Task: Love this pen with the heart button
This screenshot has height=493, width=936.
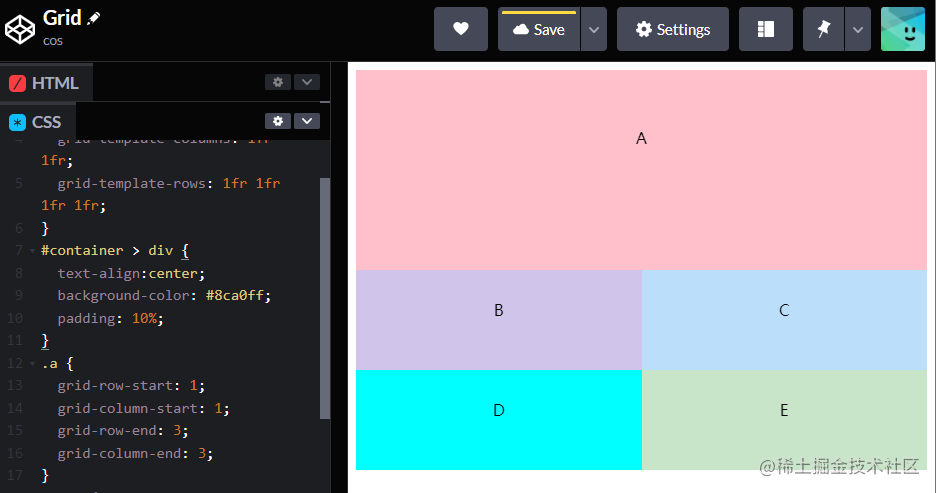Action: point(460,29)
